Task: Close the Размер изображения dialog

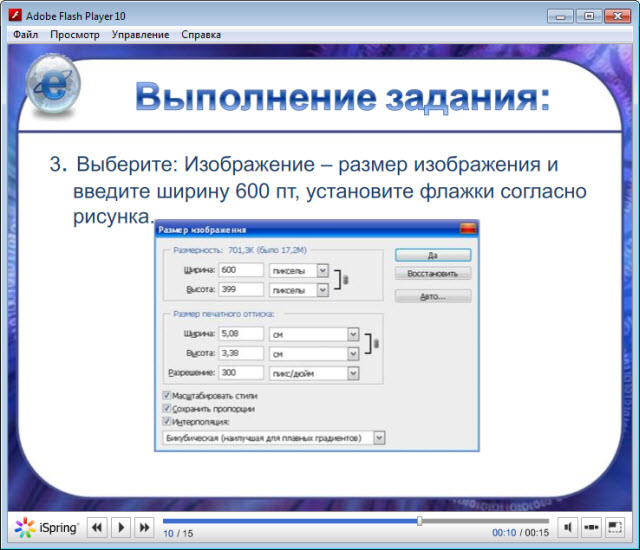Action: [468, 229]
